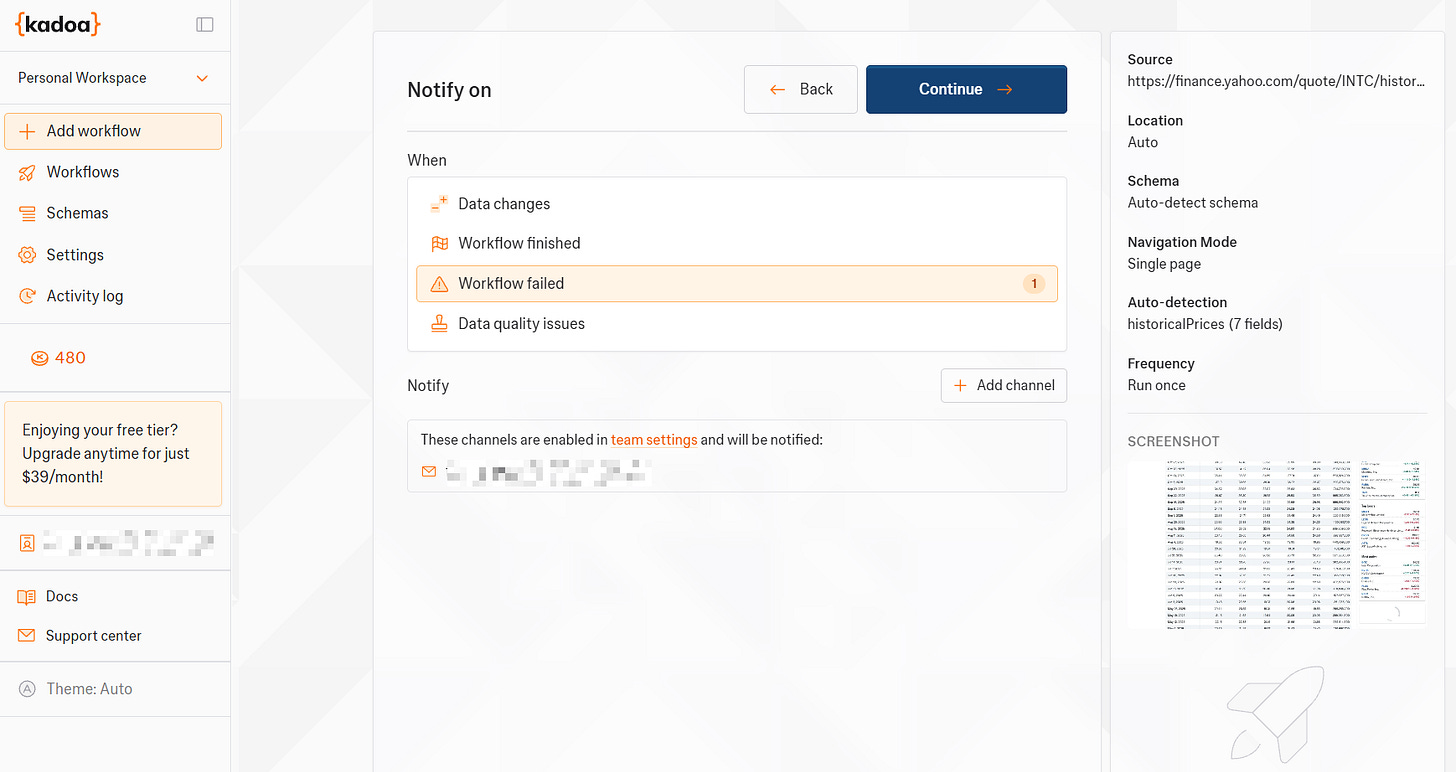1456x772 pixels.
Task: Click the Kadoa logo
Action: point(57,23)
